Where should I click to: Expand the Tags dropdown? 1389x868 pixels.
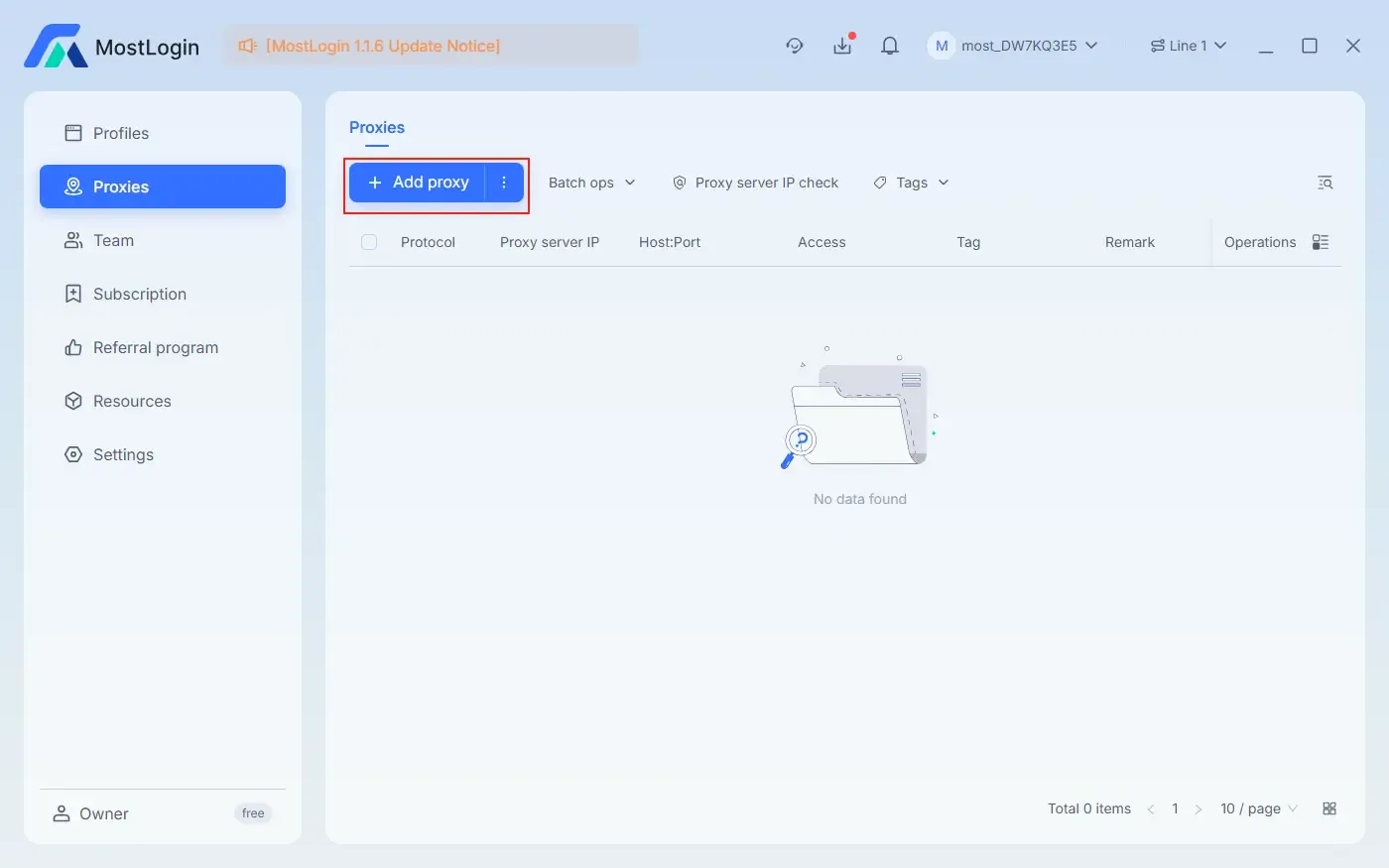click(x=911, y=183)
